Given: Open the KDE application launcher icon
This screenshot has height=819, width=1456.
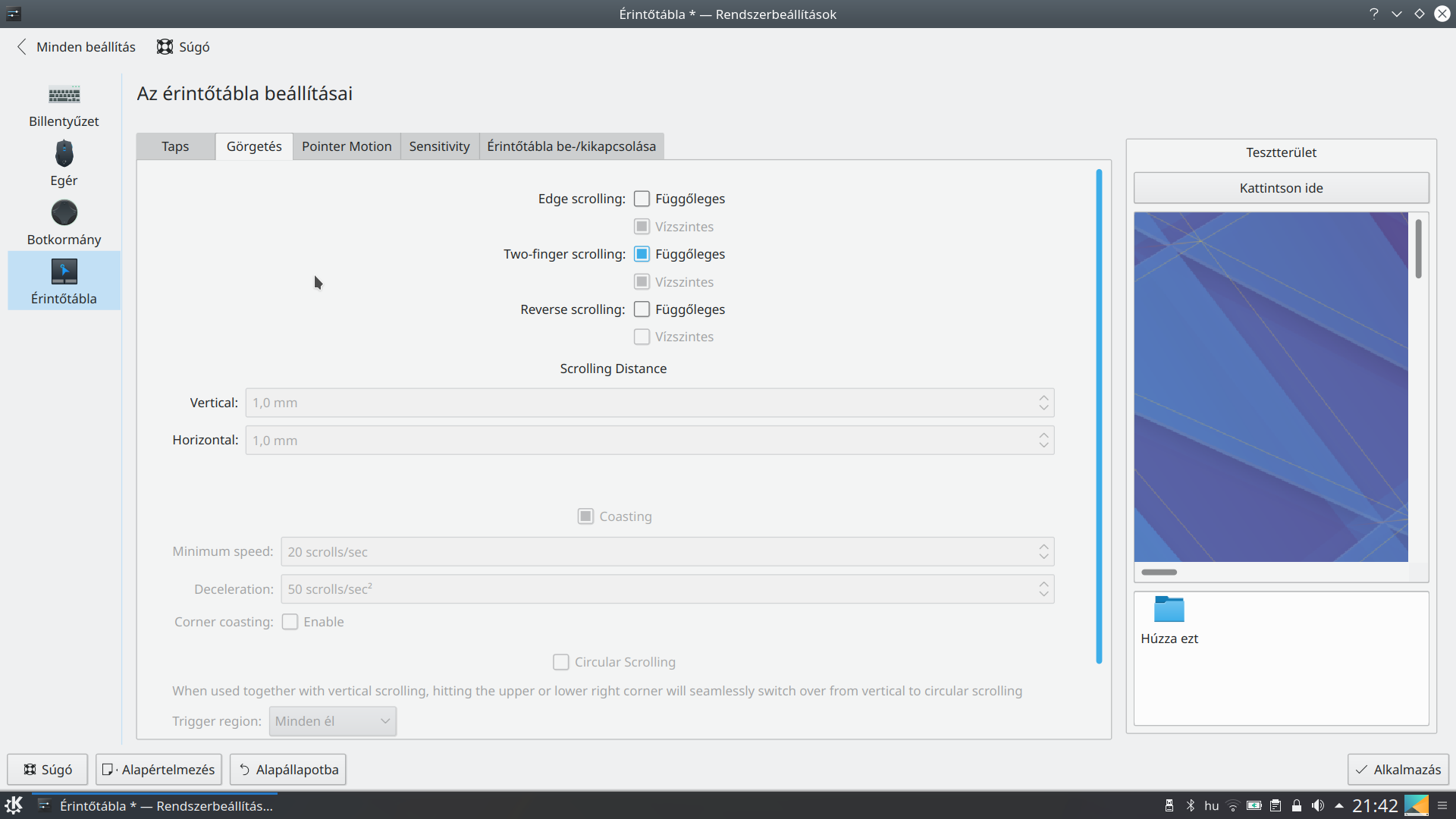Looking at the screenshot, I should (x=14, y=805).
